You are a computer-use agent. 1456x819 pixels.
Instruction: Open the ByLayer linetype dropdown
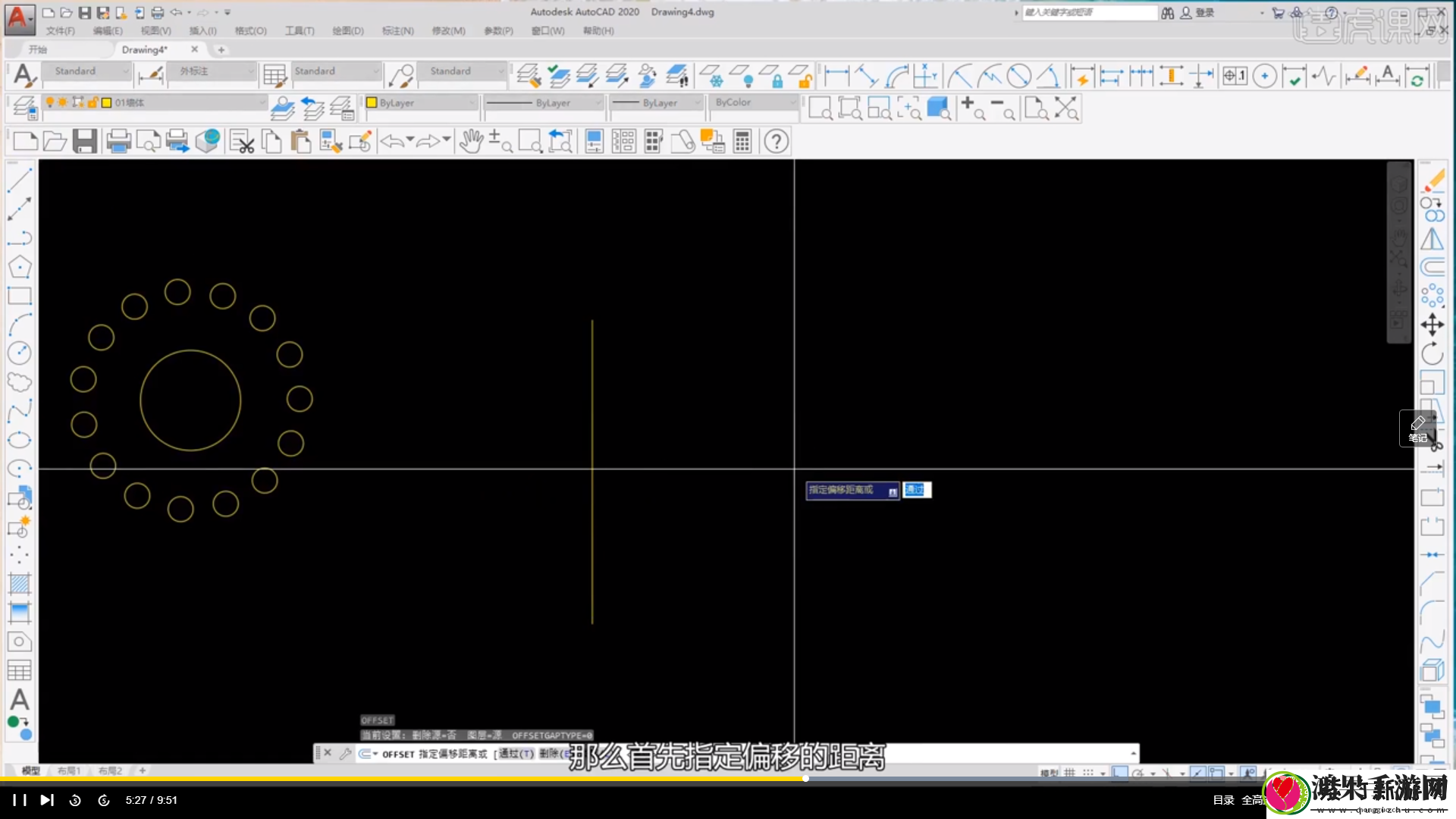(x=543, y=102)
